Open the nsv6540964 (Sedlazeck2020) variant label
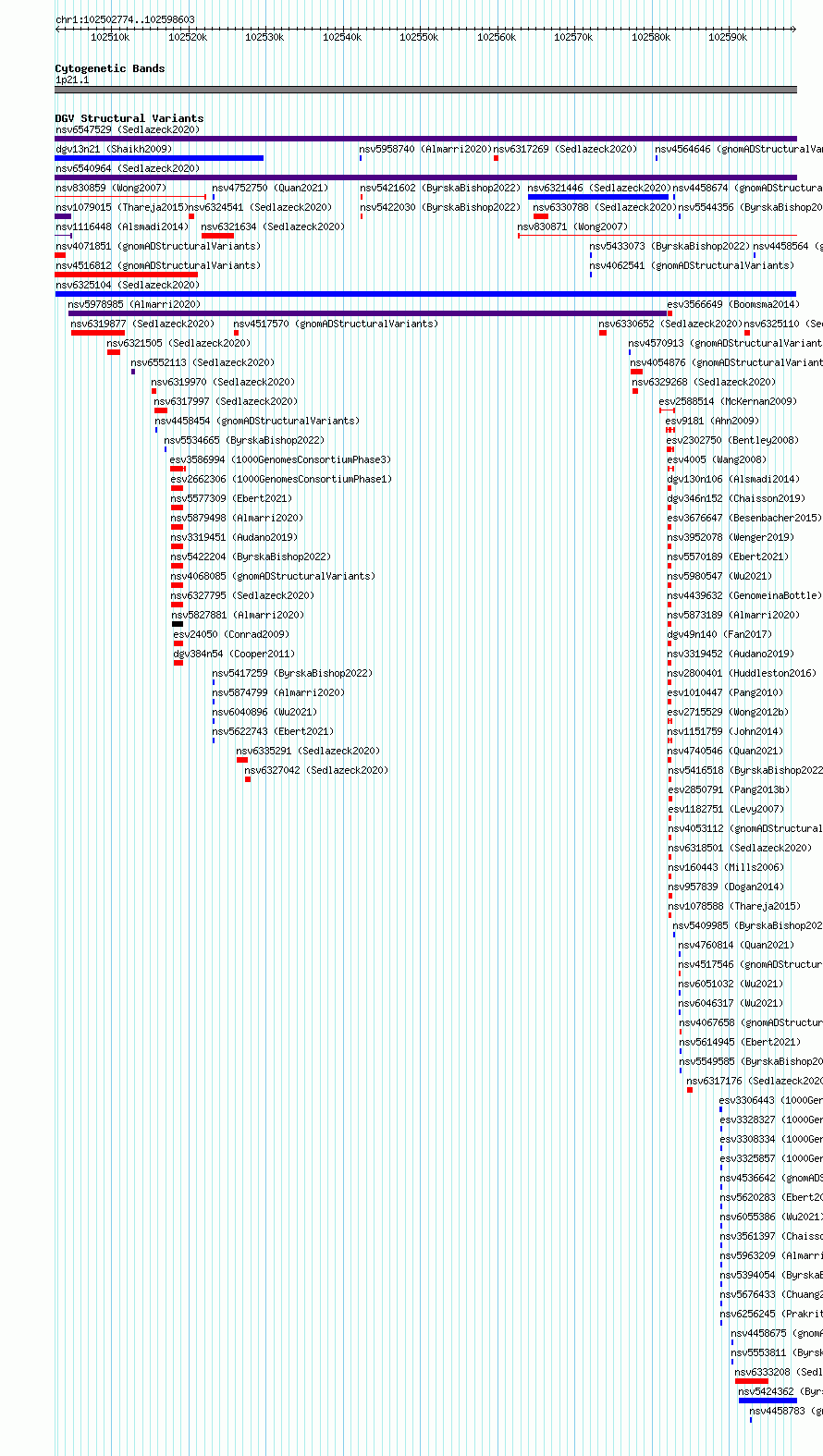Screen dimensions: 823x1456 (127, 168)
